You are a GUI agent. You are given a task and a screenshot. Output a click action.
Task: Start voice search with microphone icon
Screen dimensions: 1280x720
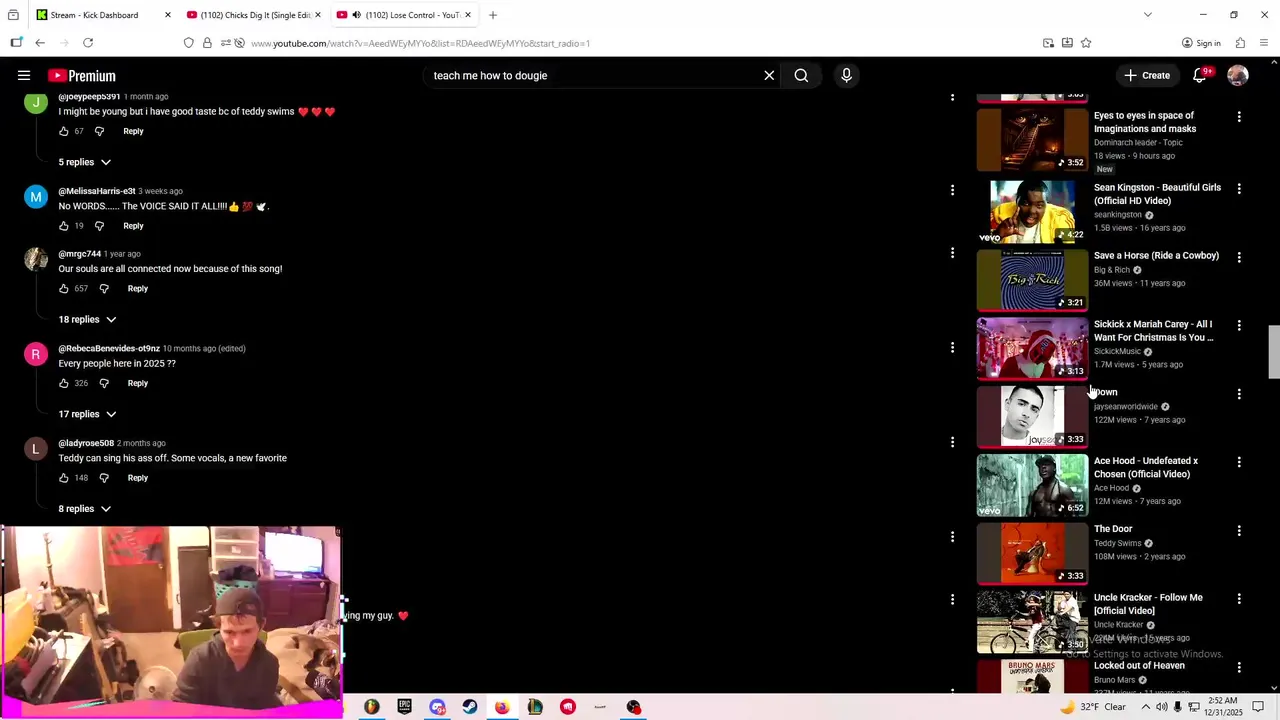pos(846,75)
